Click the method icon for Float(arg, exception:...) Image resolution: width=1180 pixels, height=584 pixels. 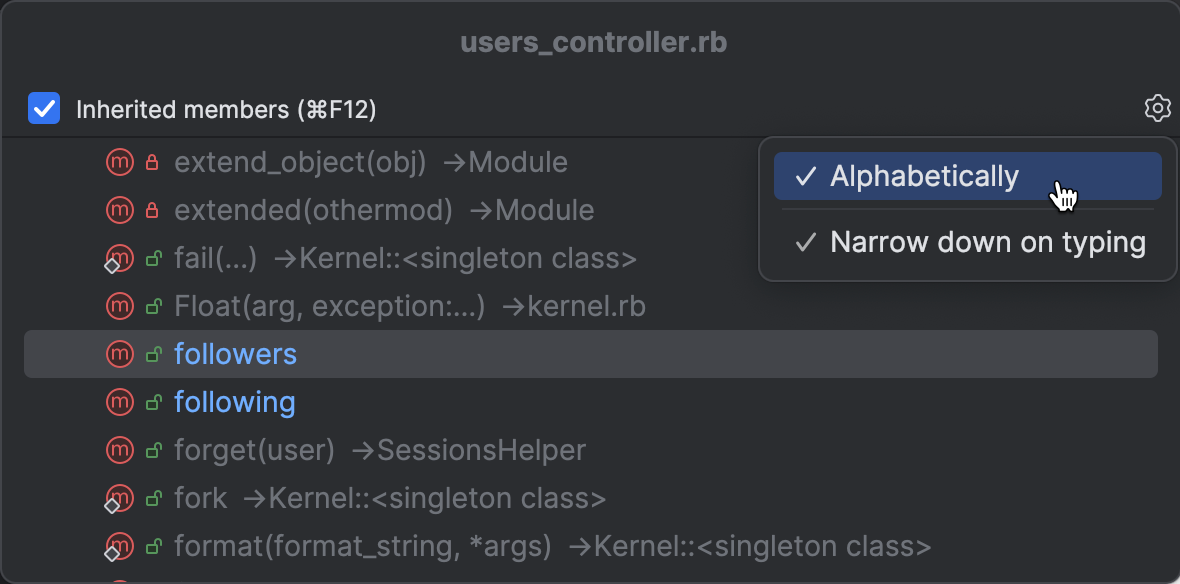[x=119, y=306]
